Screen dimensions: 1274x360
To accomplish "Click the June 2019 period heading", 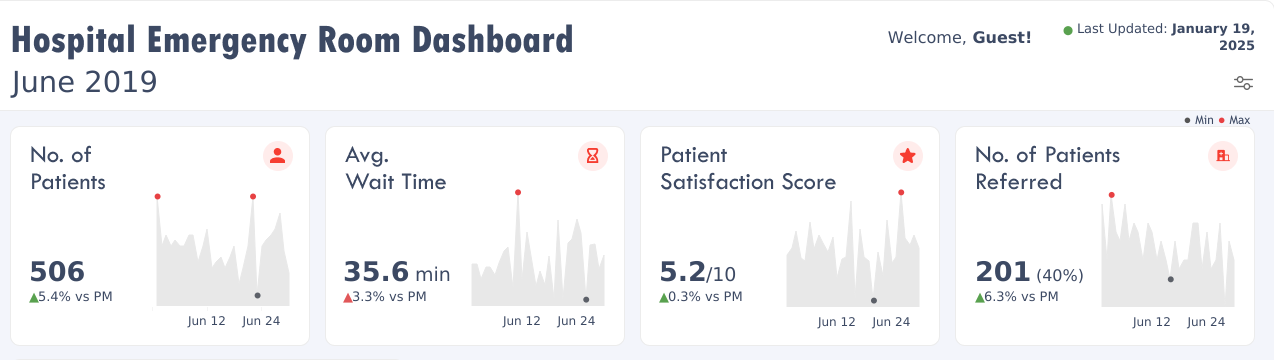I will click(x=84, y=82).
